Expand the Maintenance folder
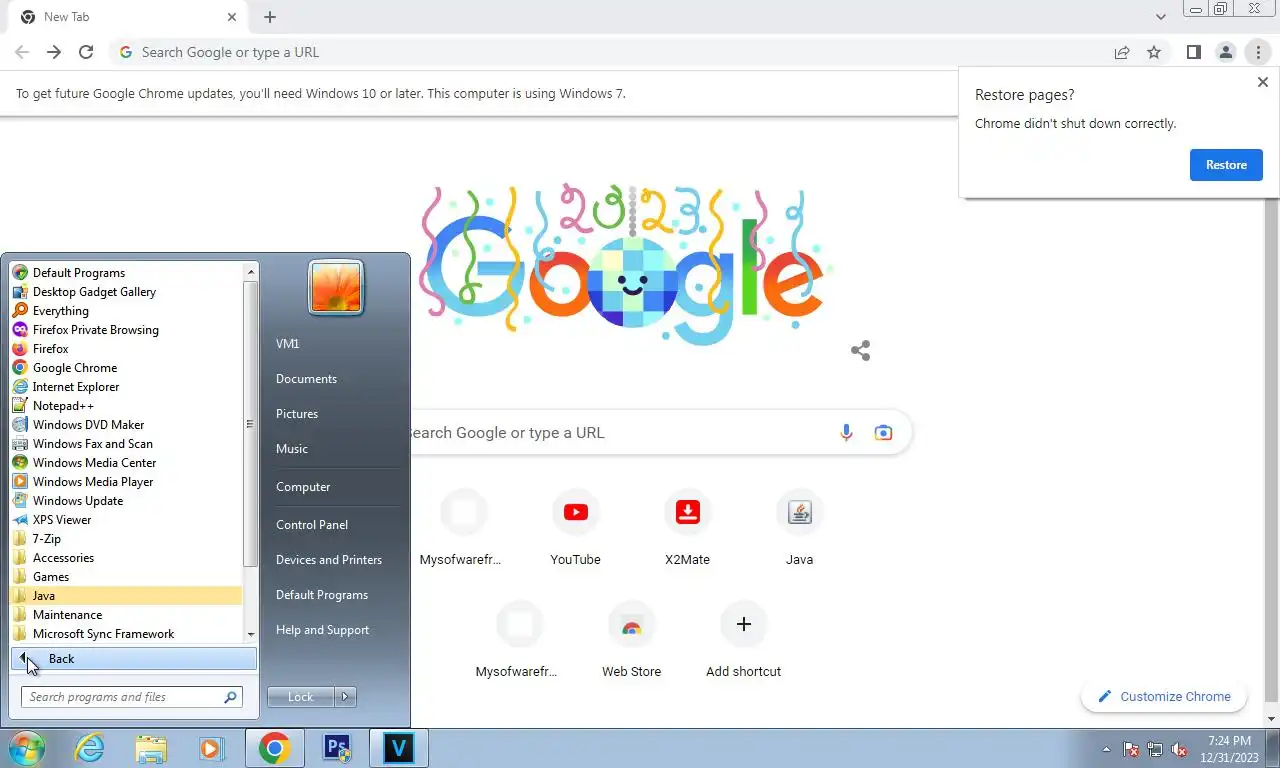The width and height of the screenshot is (1280, 768). (x=126, y=615)
